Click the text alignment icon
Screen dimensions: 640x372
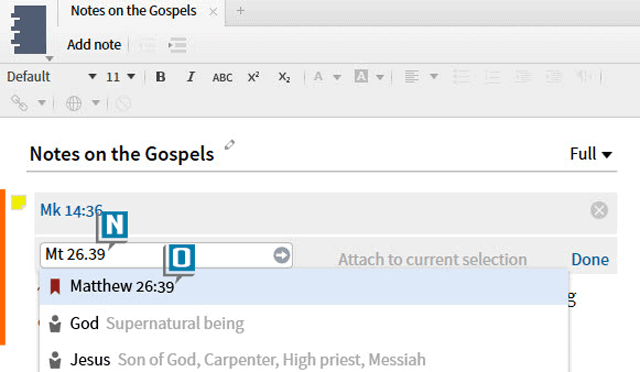click(x=411, y=76)
